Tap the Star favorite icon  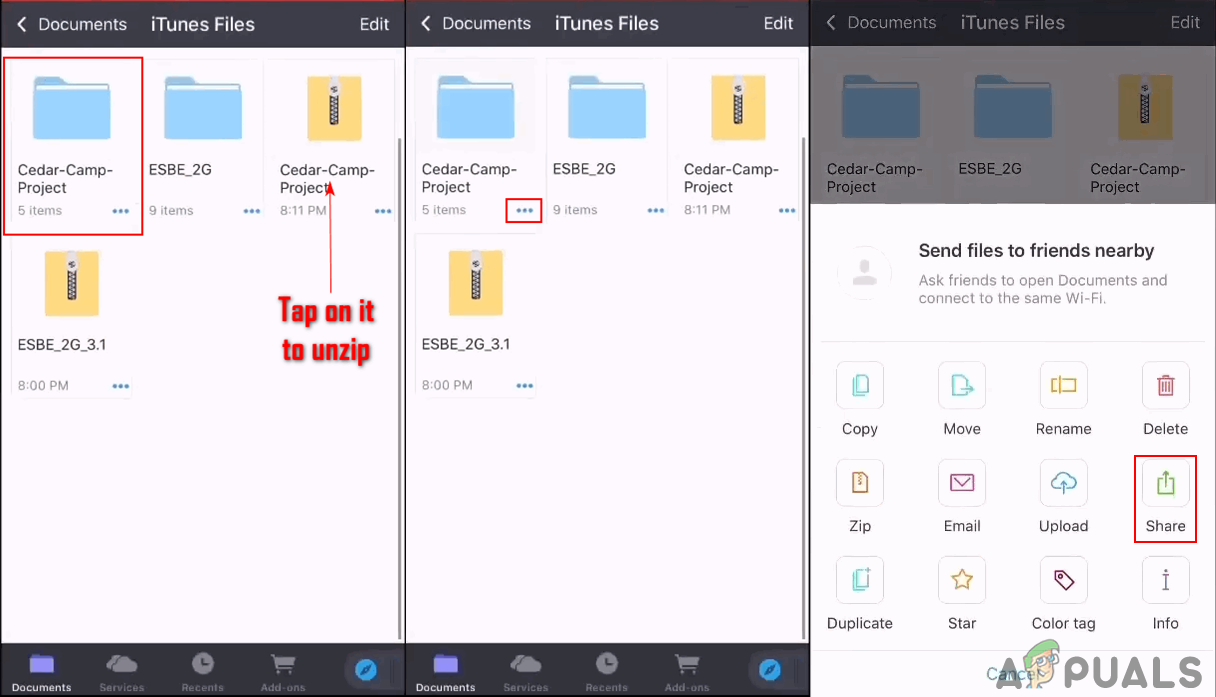click(961, 580)
